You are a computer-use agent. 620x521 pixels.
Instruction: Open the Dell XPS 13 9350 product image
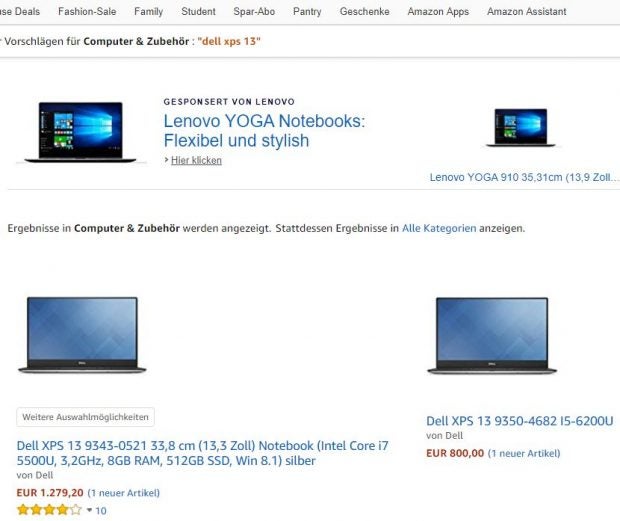492,336
